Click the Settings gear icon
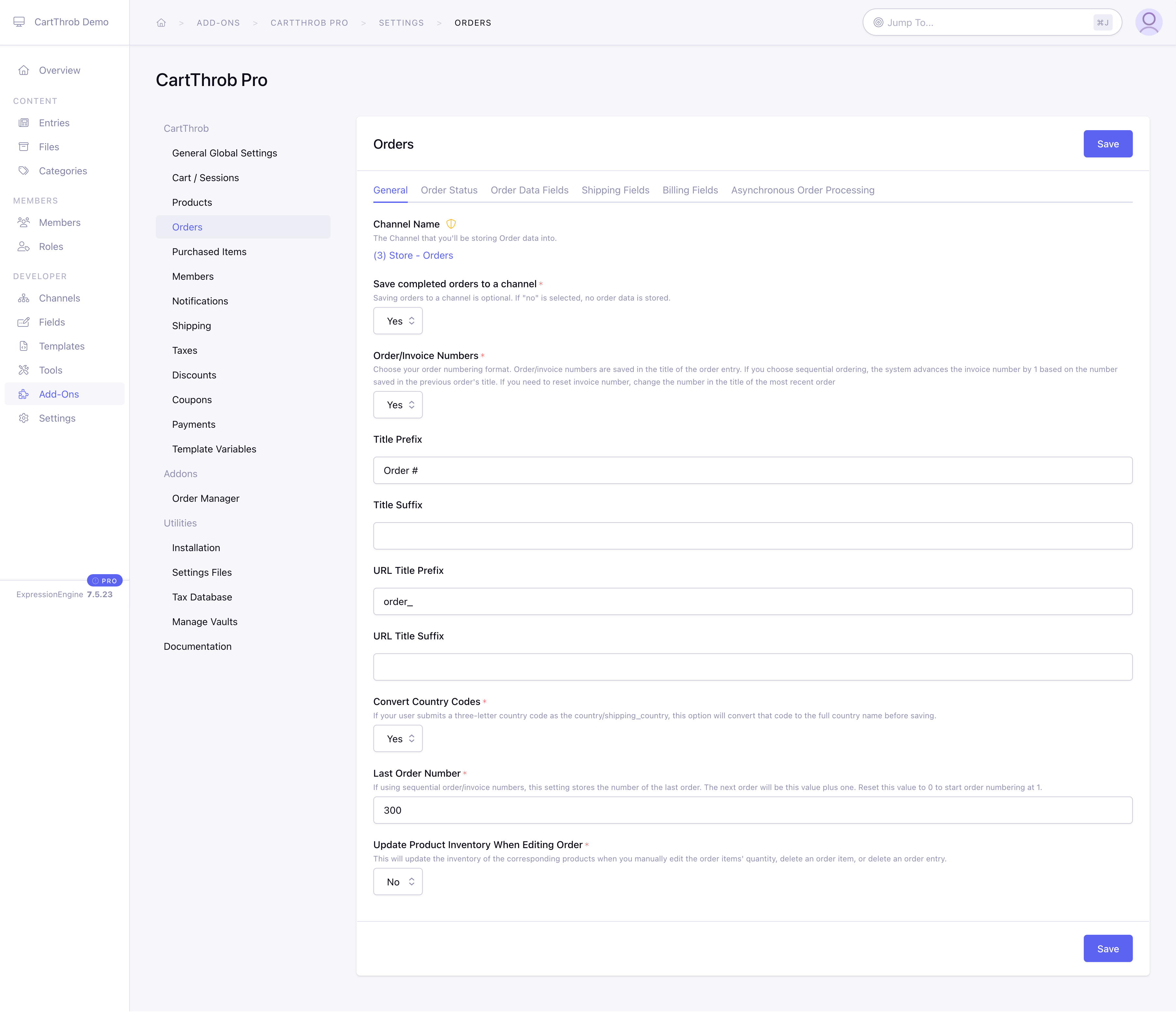This screenshot has width=1176, height=1012. tap(23, 418)
